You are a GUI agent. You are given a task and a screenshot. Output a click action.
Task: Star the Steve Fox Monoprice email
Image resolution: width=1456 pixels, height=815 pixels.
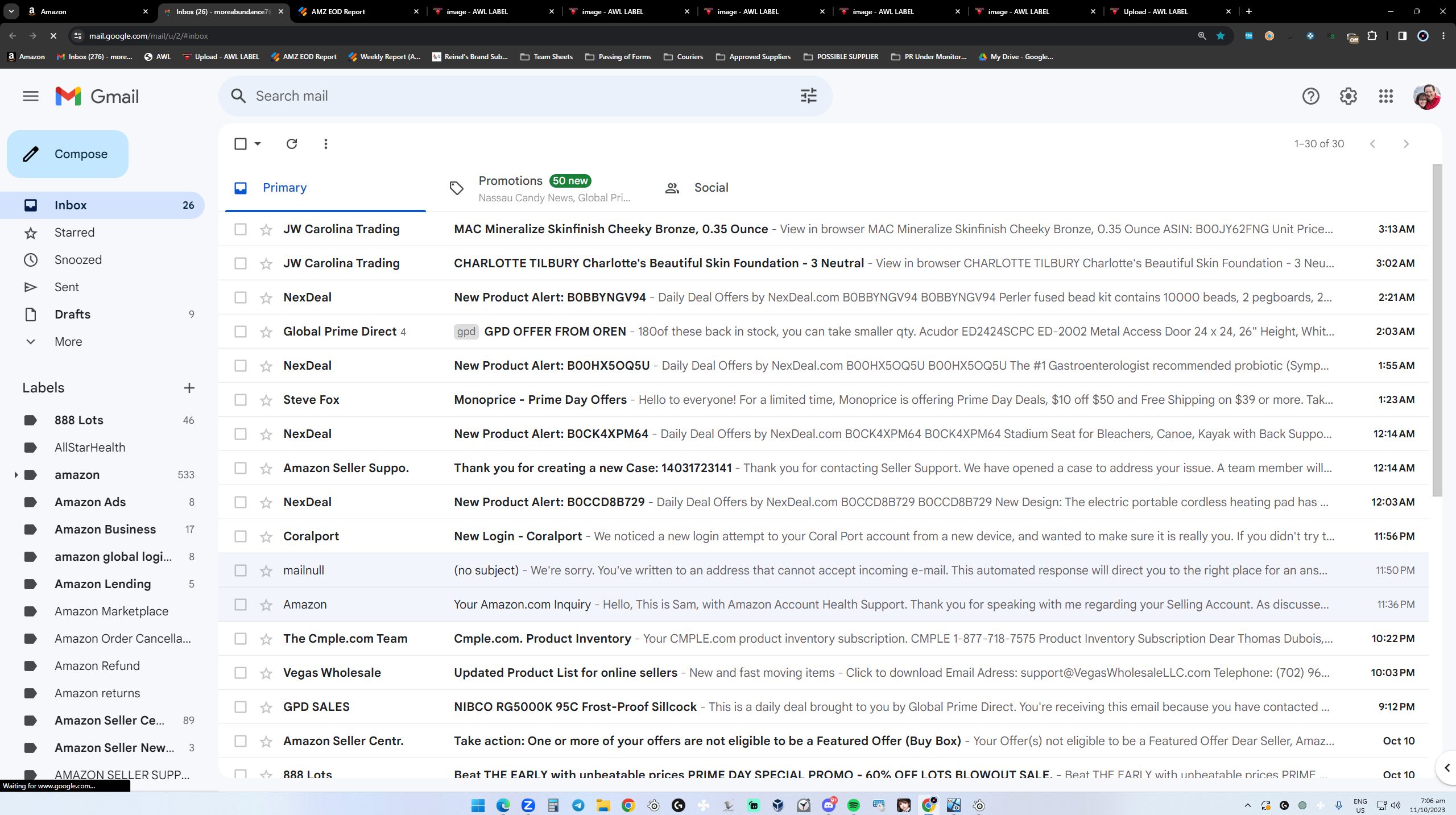pos(266,400)
